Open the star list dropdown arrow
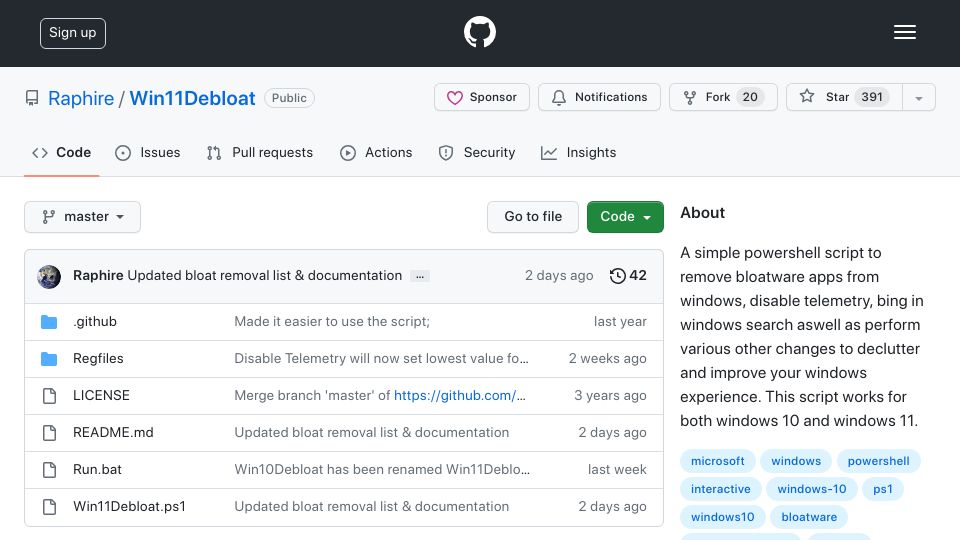The width and height of the screenshot is (960, 540). pyautogui.click(x=918, y=97)
